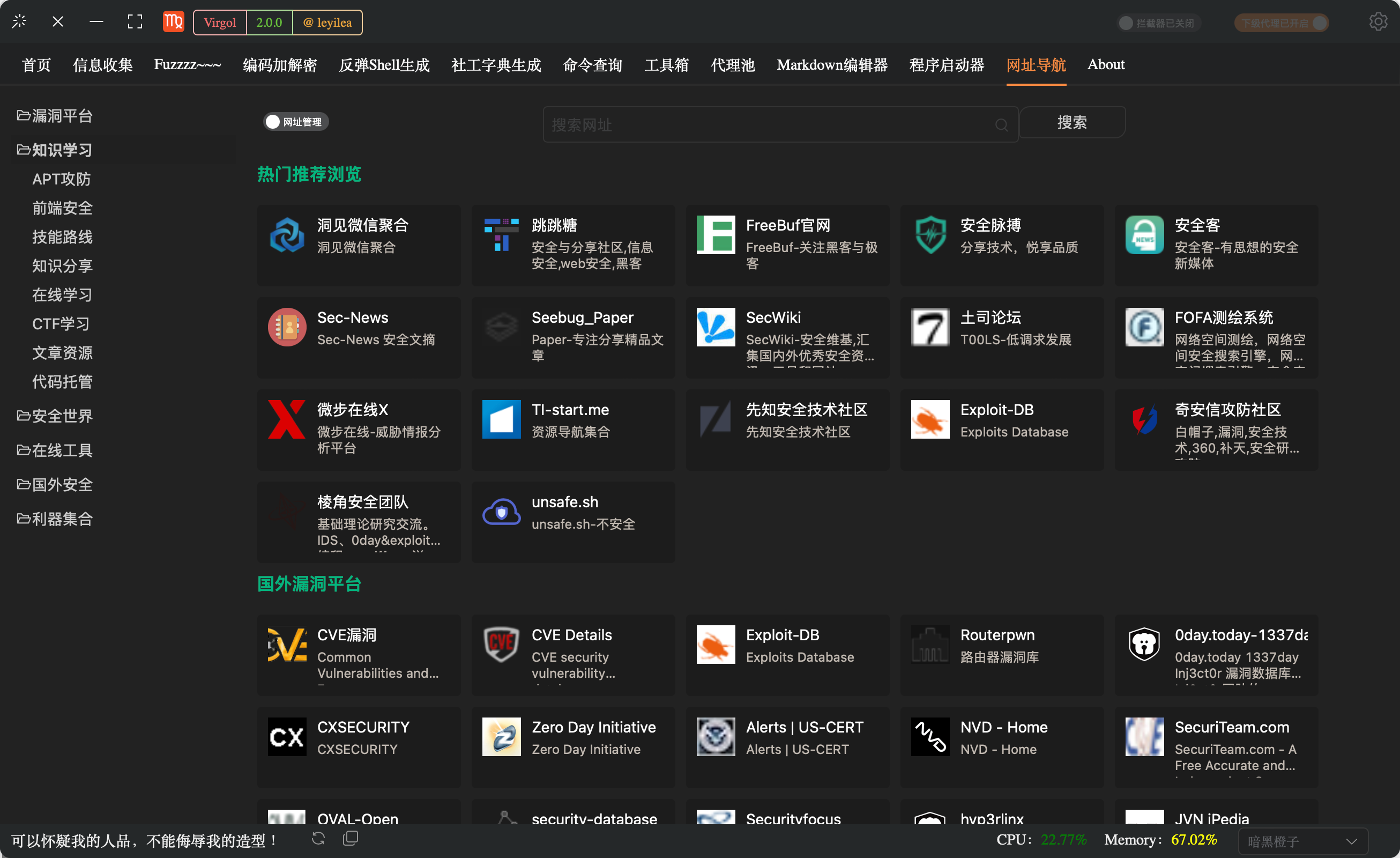This screenshot has height=858, width=1400.
Task: Open the 反弹Shell生成 tab
Action: click(x=384, y=65)
